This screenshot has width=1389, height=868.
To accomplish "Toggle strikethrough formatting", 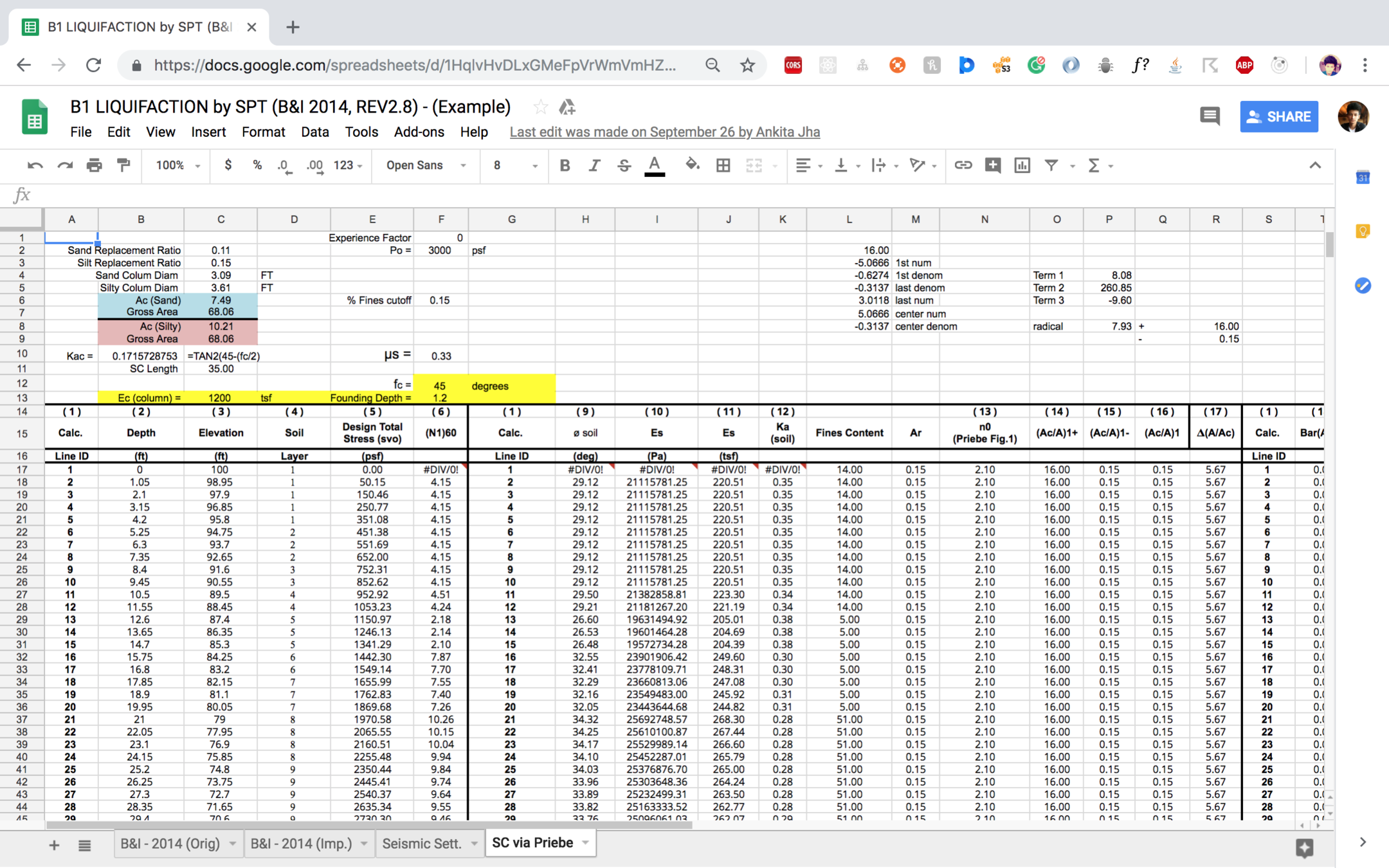I will (x=624, y=166).
